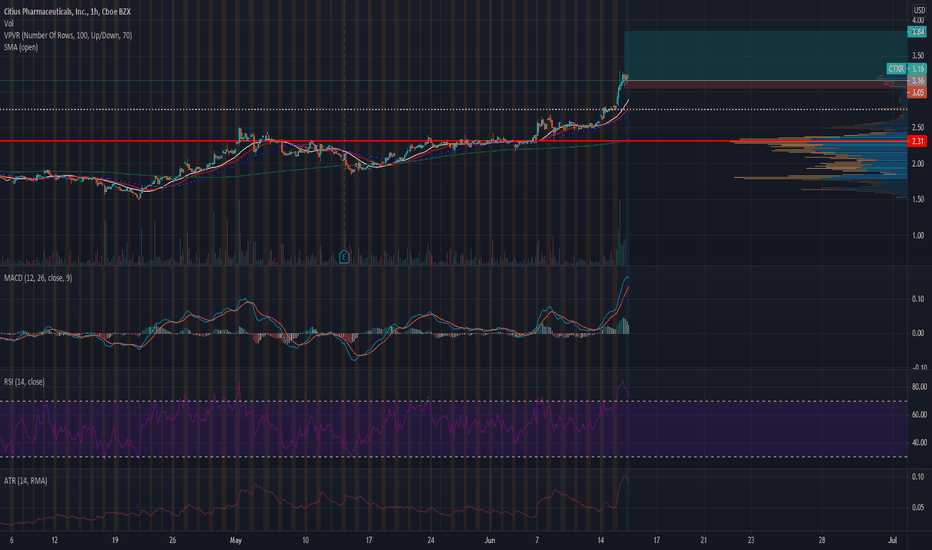Viewport: 932px width, 550px height.
Task: Open MACD (12, 26, close, 9) legend
Action: (x=38, y=278)
